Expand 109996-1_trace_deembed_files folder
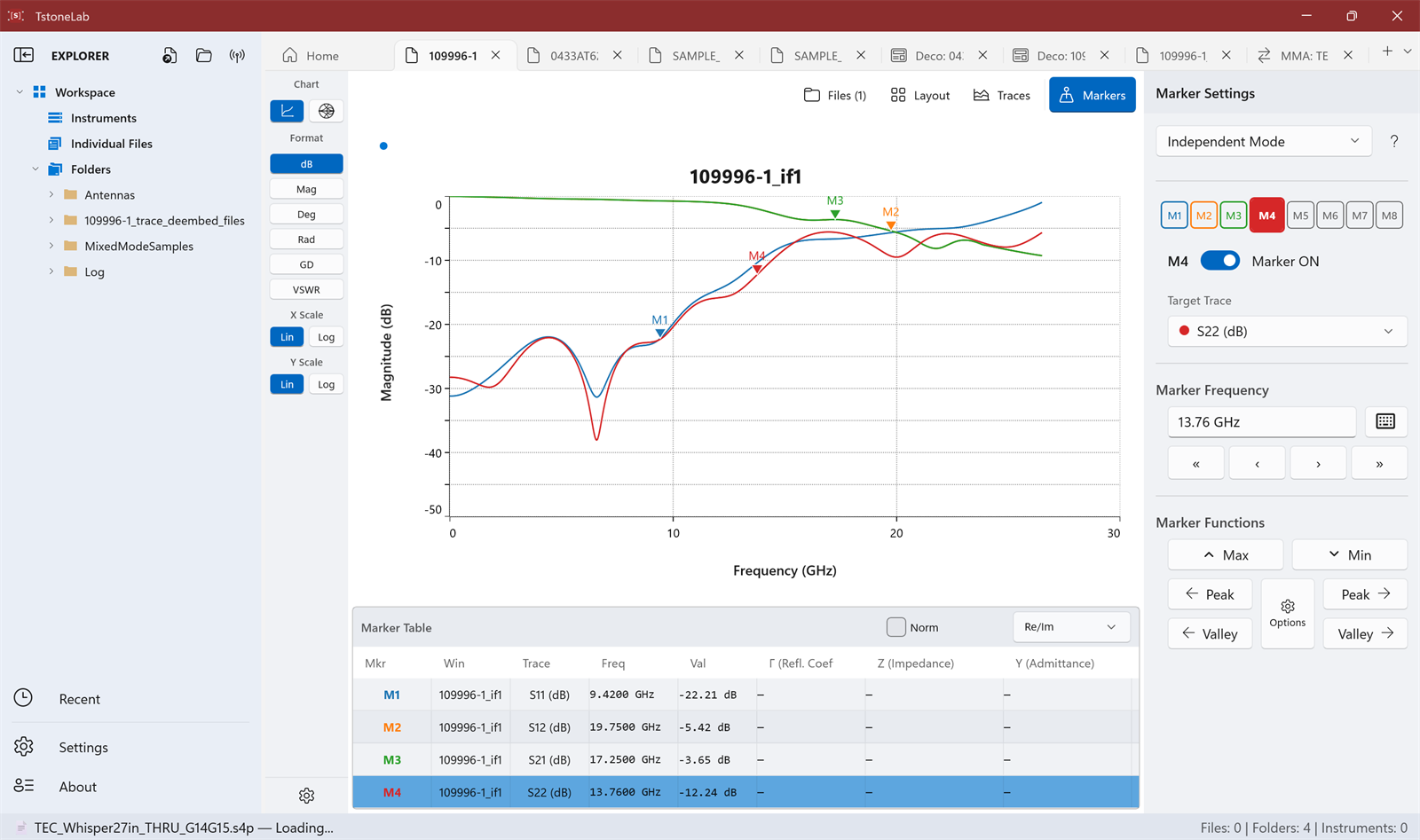This screenshot has height=840, width=1420. point(51,221)
